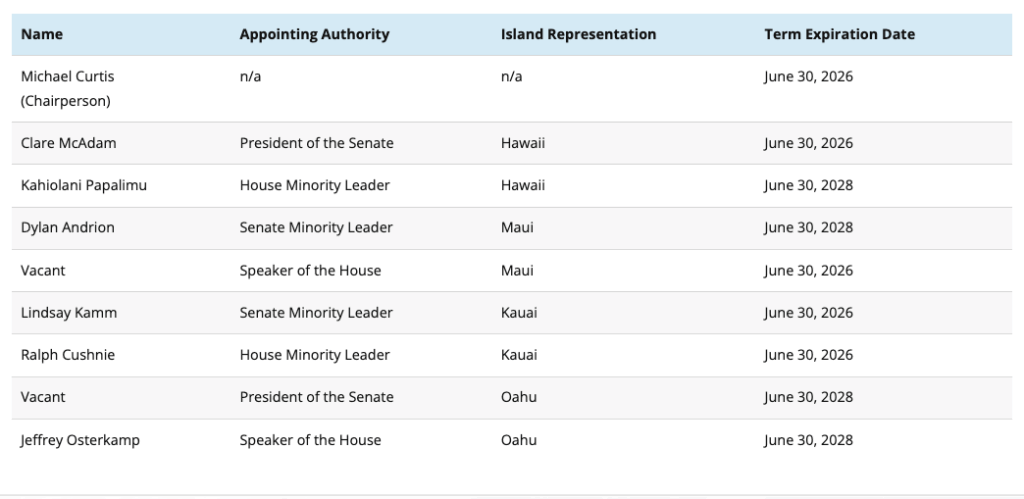Click the Dylan Andrion name

(x=67, y=227)
